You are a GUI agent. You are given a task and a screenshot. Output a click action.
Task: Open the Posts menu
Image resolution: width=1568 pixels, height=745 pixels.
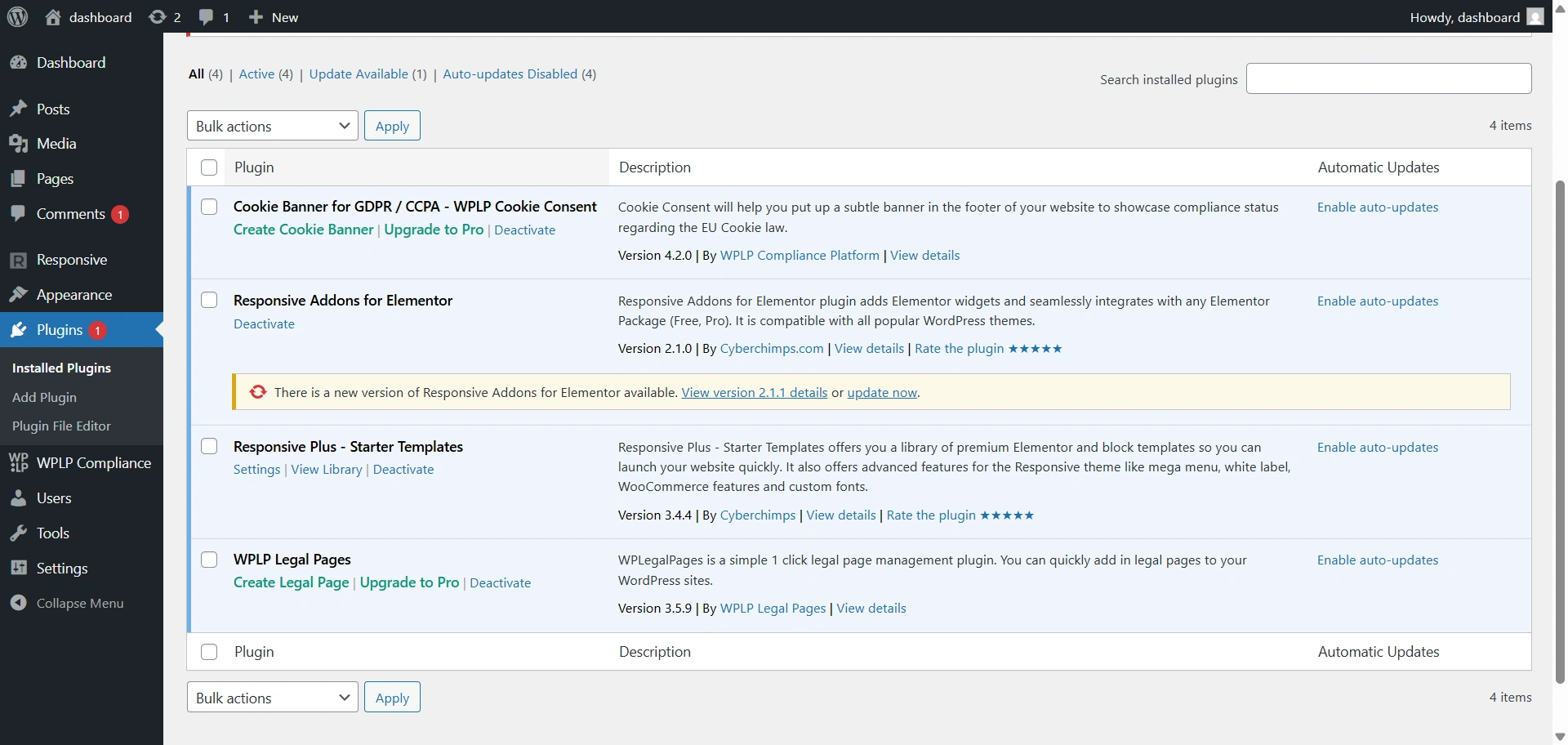pyautogui.click(x=82, y=109)
